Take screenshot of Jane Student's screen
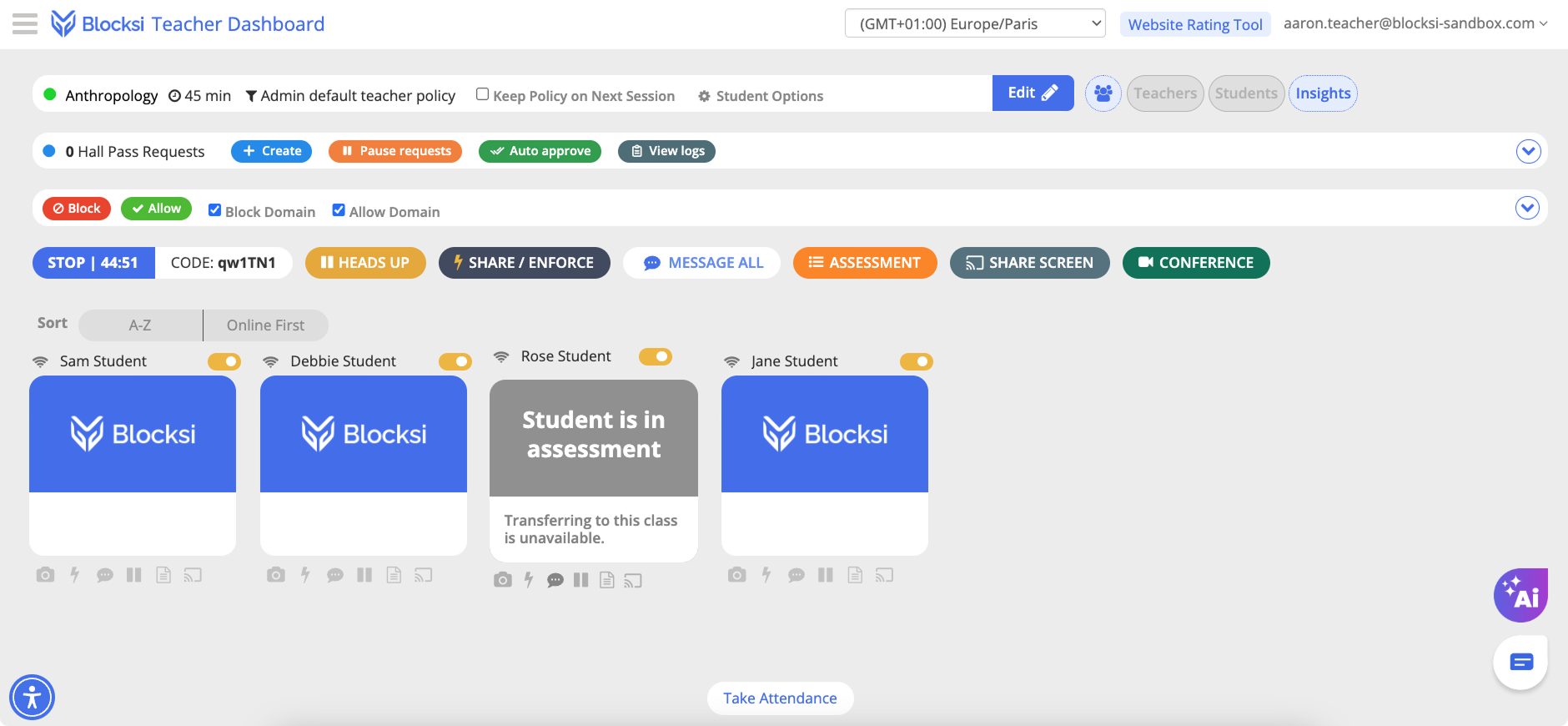1568x726 pixels. click(x=737, y=575)
